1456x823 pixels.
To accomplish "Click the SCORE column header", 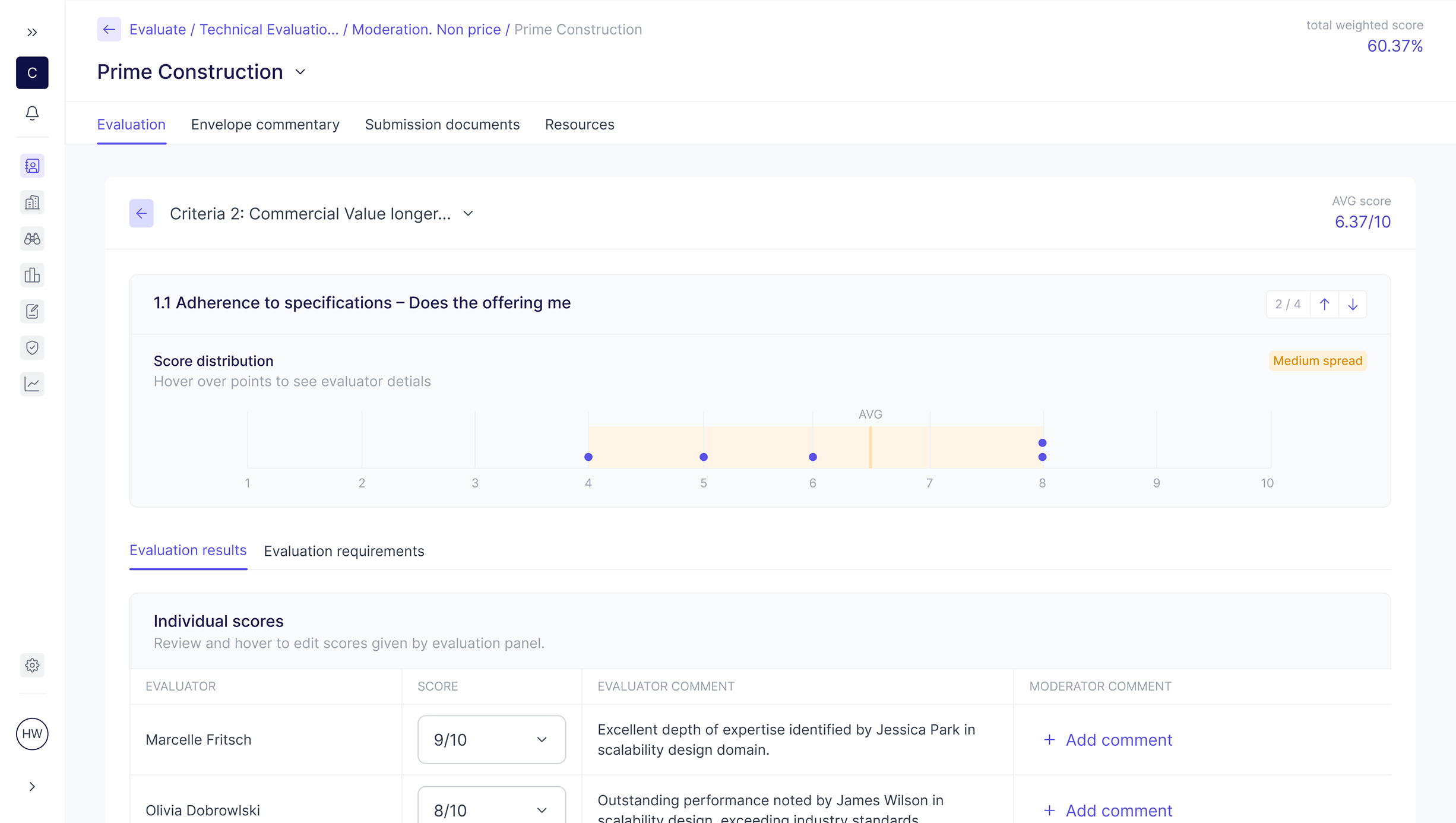I will (438, 686).
